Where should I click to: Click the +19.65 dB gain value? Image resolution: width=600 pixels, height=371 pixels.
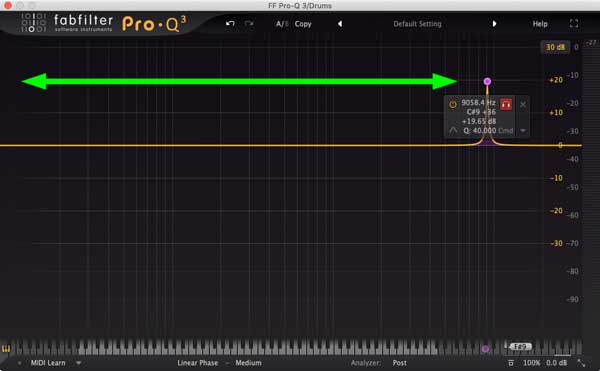(x=479, y=121)
